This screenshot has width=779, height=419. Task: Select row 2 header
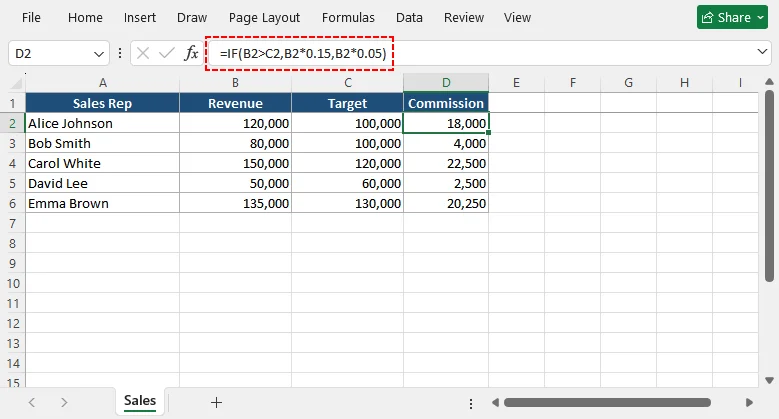[12, 123]
